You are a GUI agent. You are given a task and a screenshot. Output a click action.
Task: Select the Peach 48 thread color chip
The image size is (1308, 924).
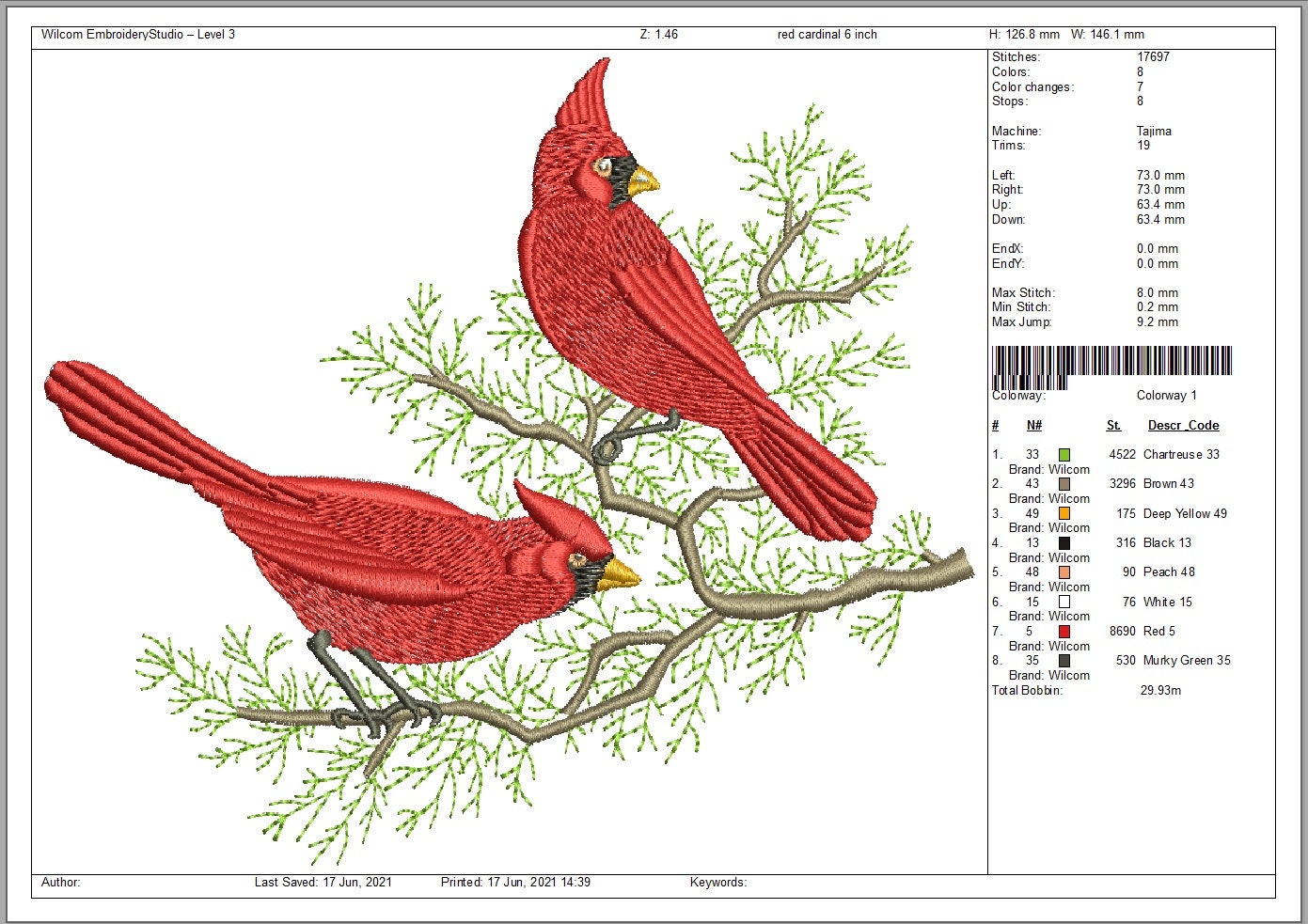(x=1064, y=572)
